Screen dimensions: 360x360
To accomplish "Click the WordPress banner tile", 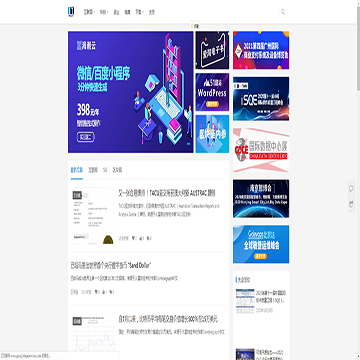I will (212, 92).
